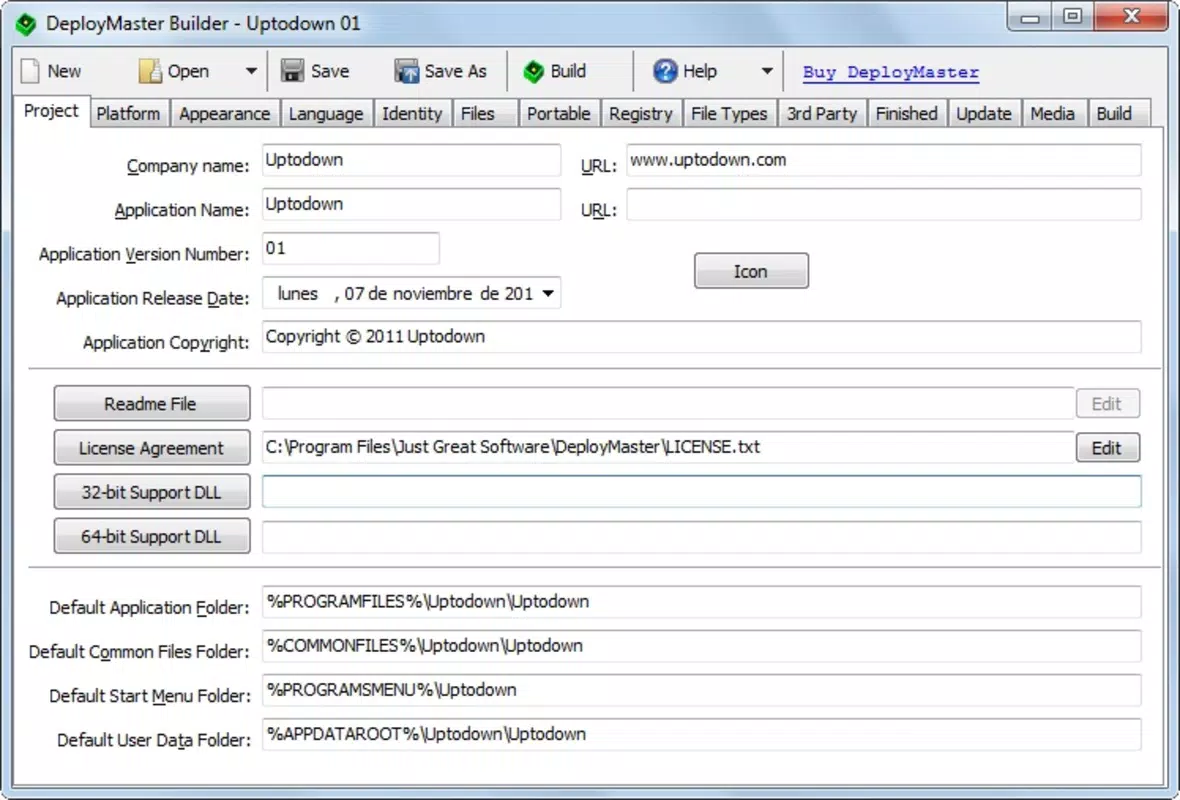The height and width of the screenshot is (800, 1180).
Task: Click Edit next to the license path
Action: coord(1107,448)
